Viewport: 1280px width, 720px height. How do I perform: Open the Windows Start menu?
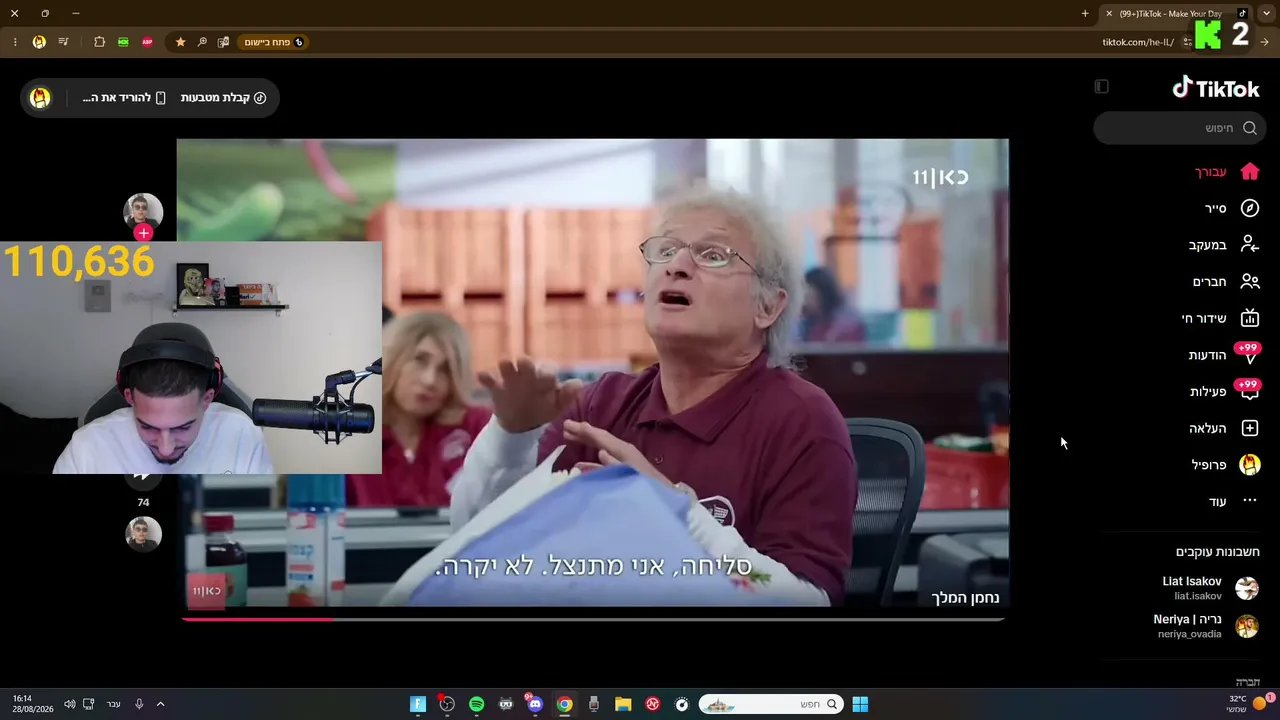click(x=860, y=704)
